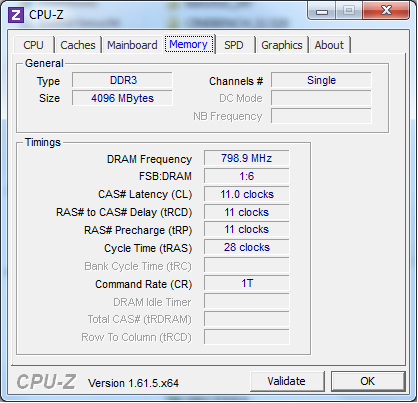Click the DRAM Frequency label
Image resolution: width=418 pixels, height=403 pixels.
(149, 159)
